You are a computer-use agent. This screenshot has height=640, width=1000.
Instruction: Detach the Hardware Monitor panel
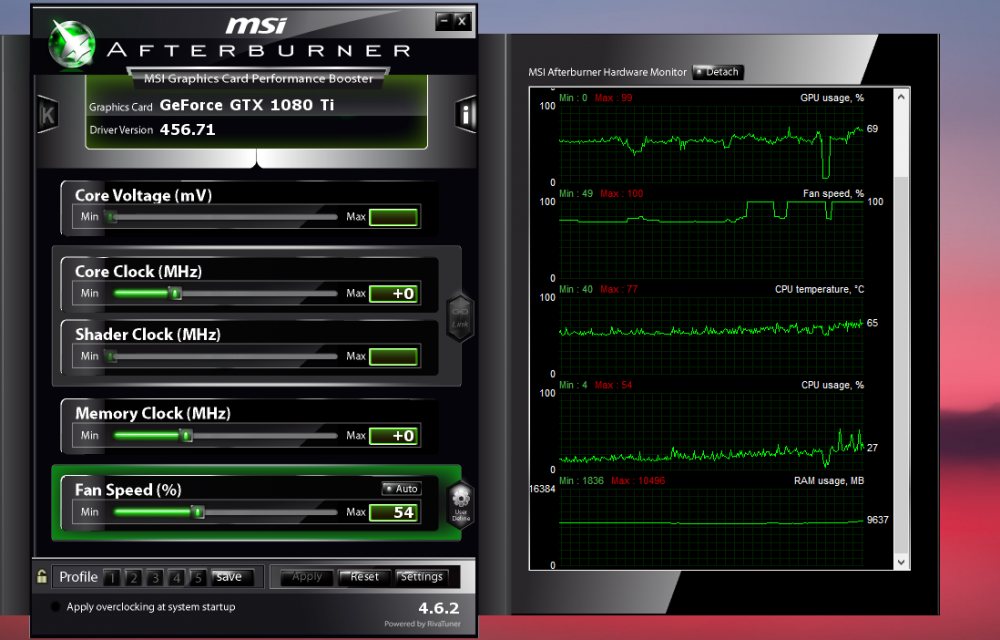pyautogui.click(x=718, y=72)
